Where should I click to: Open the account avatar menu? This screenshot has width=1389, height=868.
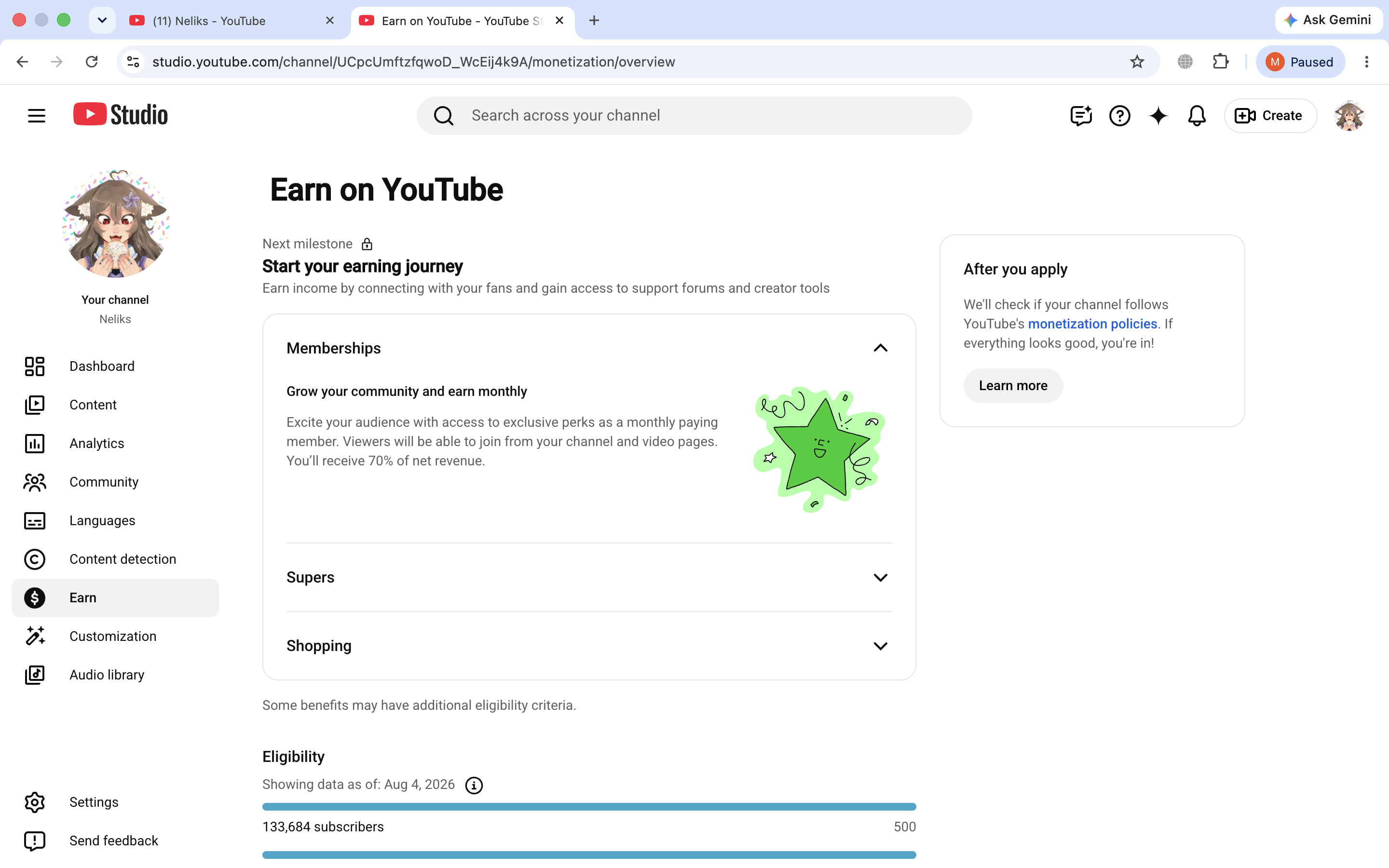[x=1349, y=115]
